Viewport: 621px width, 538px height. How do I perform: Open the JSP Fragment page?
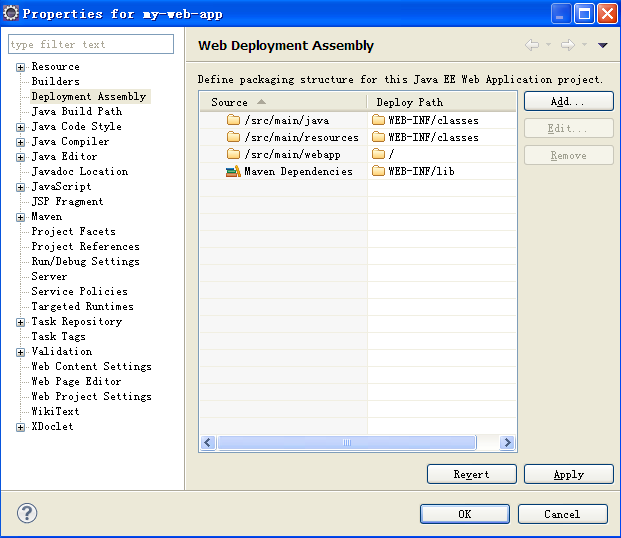[67, 201]
